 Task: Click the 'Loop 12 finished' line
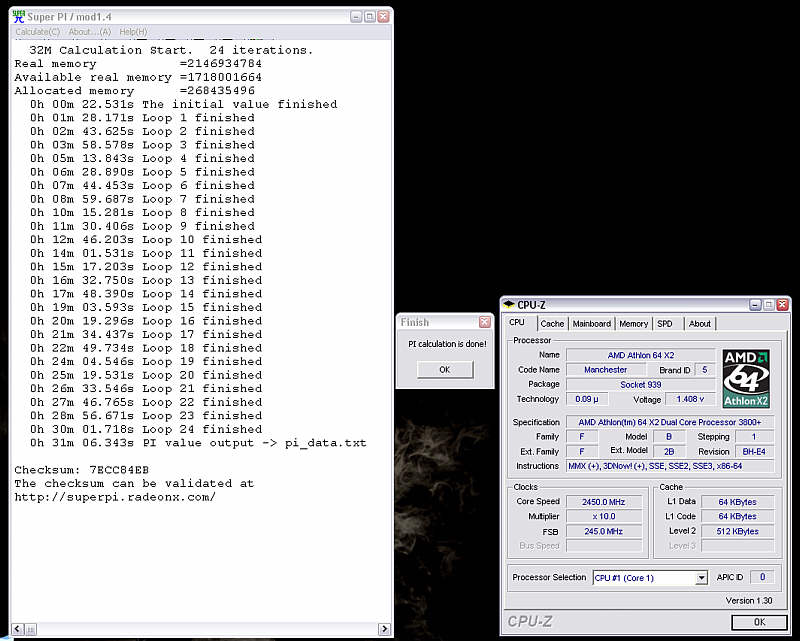coord(146,266)
